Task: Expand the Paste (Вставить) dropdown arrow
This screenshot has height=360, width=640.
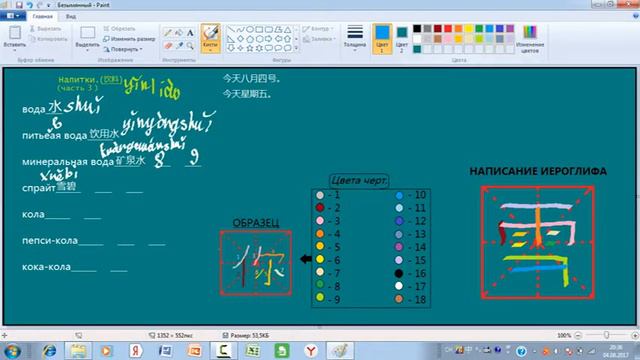Action: pyautogui.click(x=15, y=50)
